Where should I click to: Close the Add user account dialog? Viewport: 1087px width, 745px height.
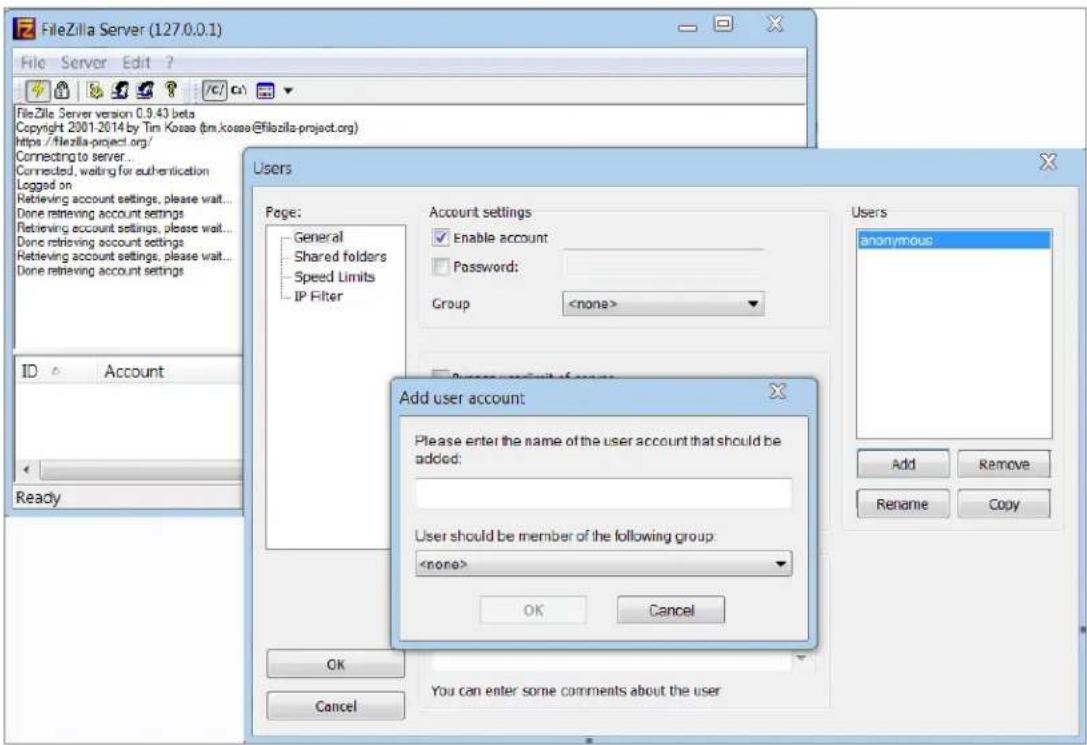778,392
